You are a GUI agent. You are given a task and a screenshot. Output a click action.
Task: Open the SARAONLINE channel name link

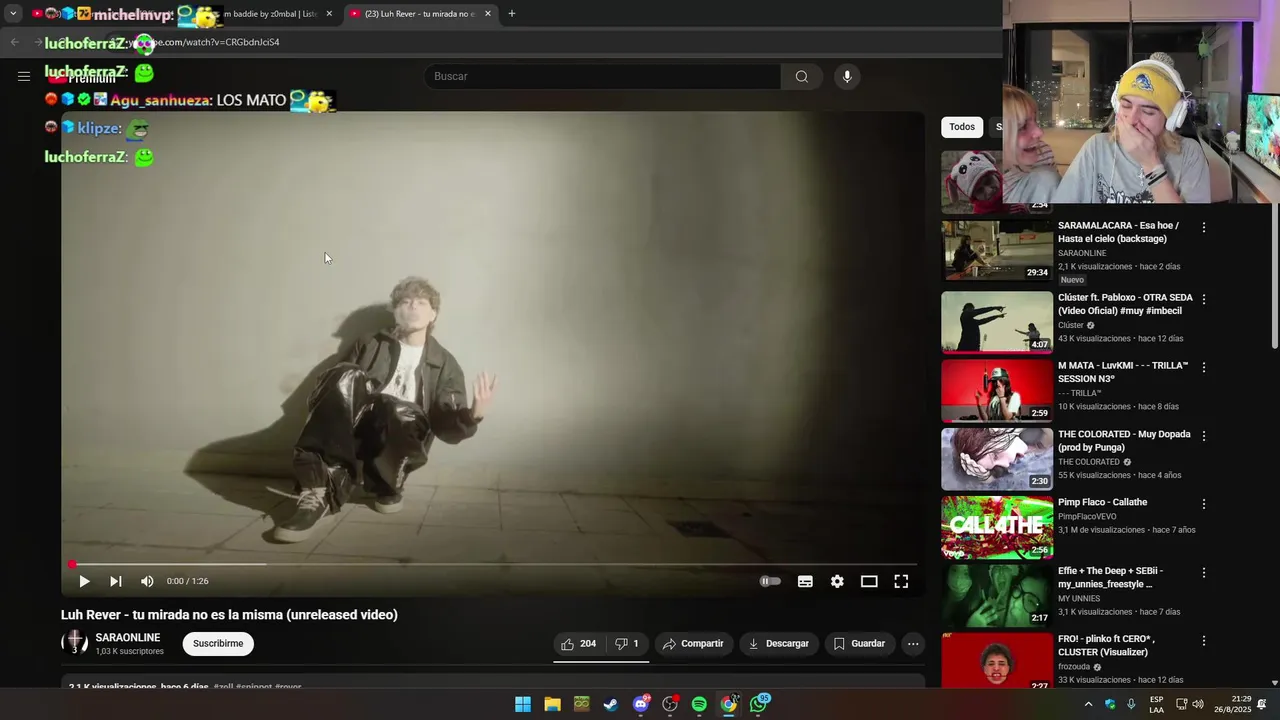[127, 637]
